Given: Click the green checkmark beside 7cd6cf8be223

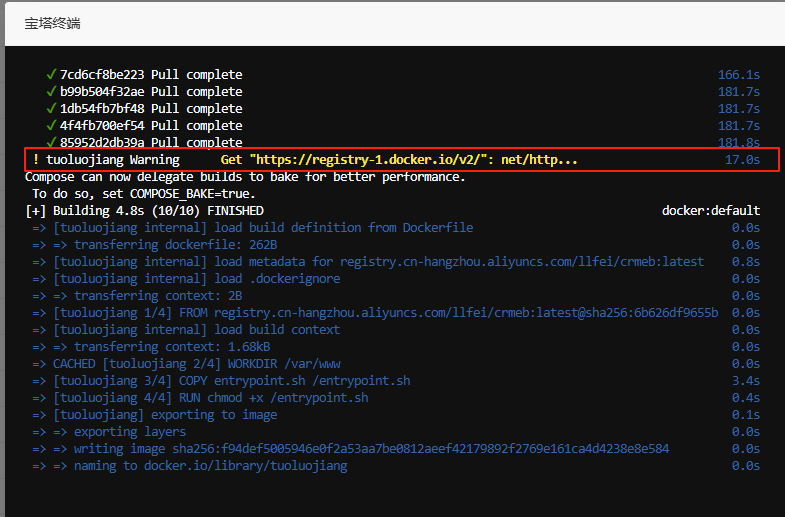Looking at the screenshot, I should coord(51,75).
